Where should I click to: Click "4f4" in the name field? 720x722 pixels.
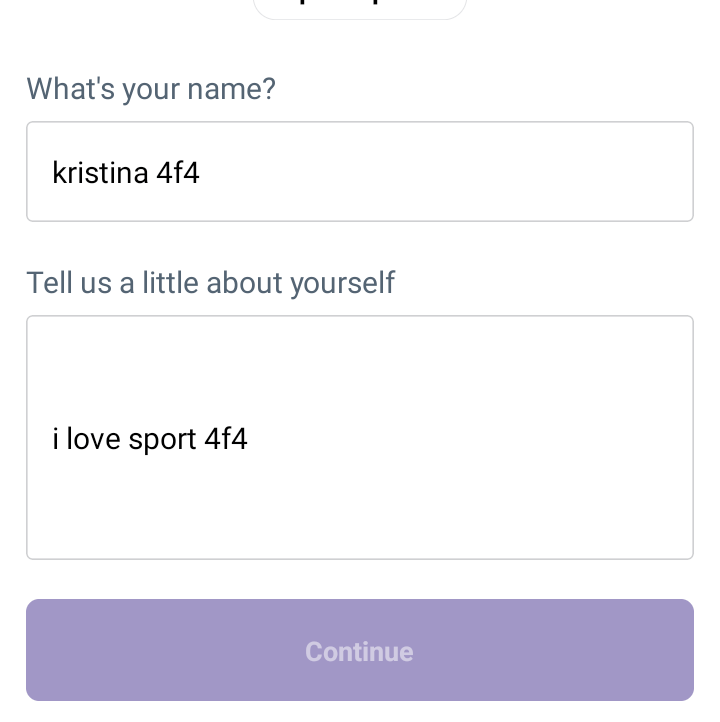pos(178,173)
